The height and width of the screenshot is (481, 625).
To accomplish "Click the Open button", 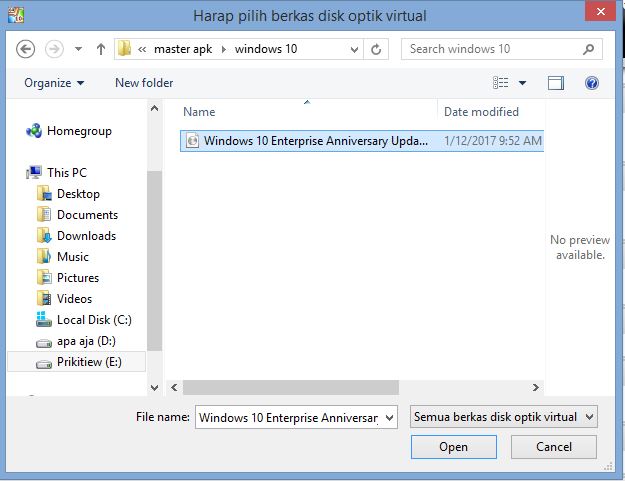I will pyautogui.click(x=454, y=447).
